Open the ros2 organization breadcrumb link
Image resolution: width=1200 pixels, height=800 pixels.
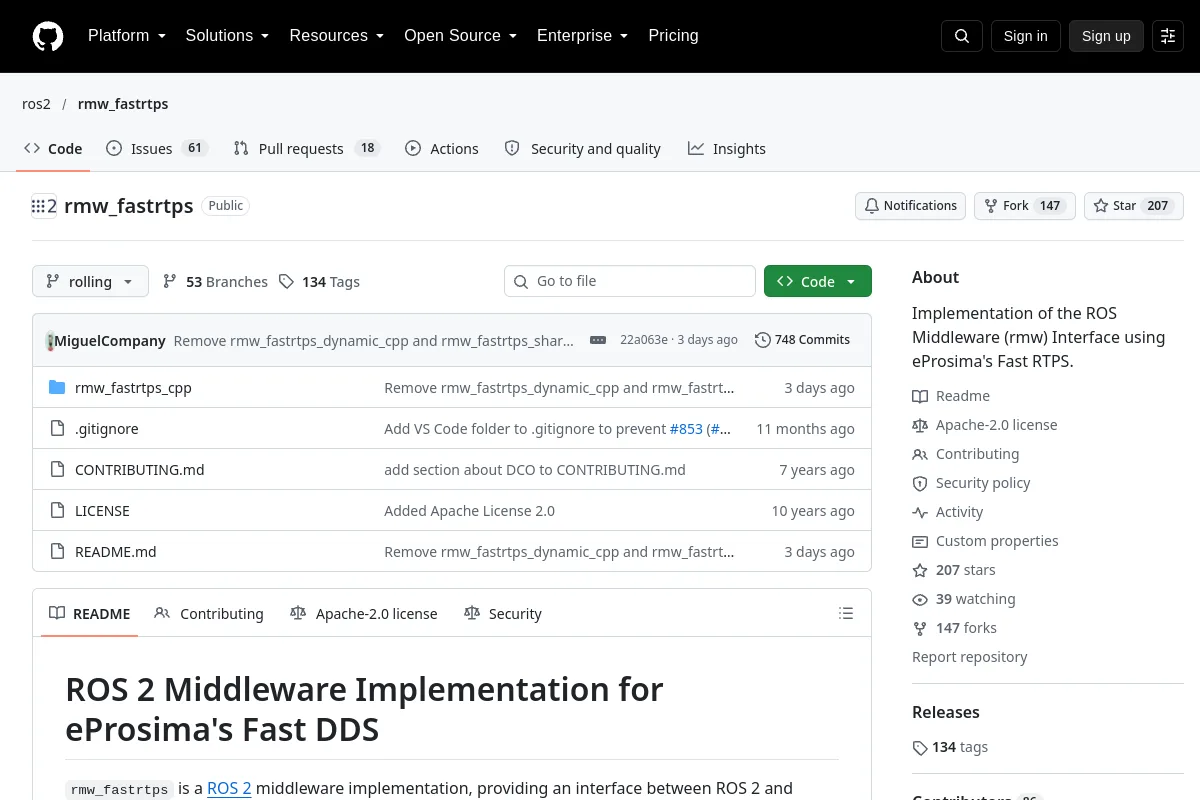click(36, 104)
